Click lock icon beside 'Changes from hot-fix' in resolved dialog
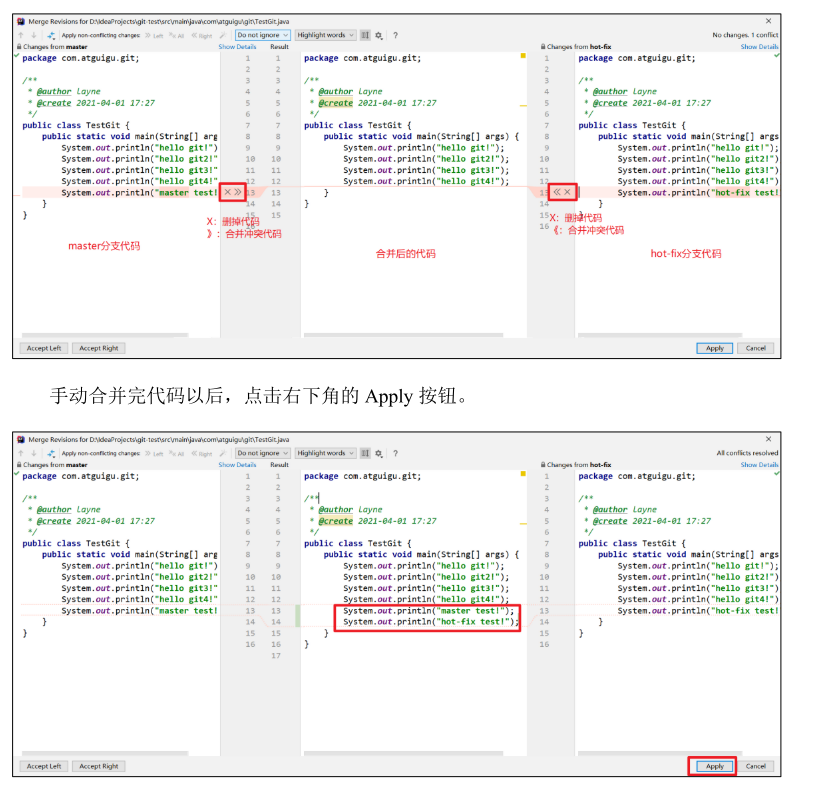Image resolution: width=824 pixels, height=792 pixels. (x=543, y=465)
